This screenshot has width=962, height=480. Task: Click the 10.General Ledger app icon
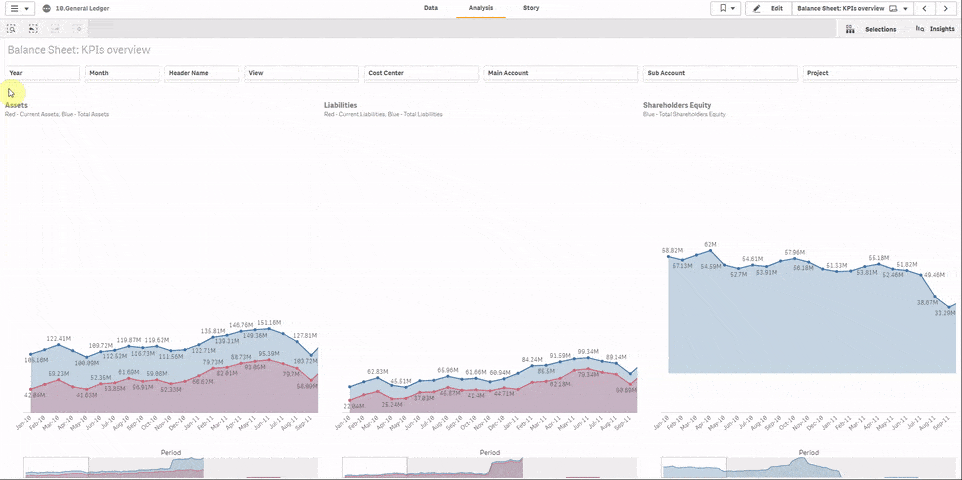coord(47,9)
